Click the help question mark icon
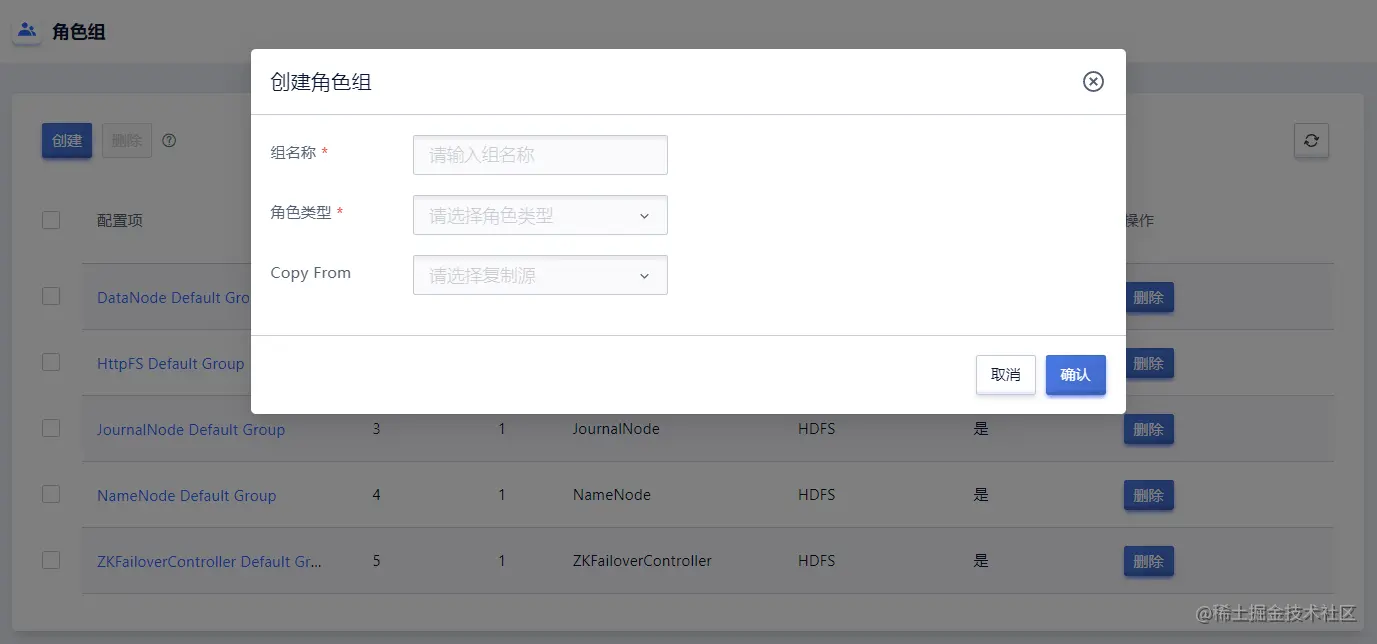 [169, 141]
